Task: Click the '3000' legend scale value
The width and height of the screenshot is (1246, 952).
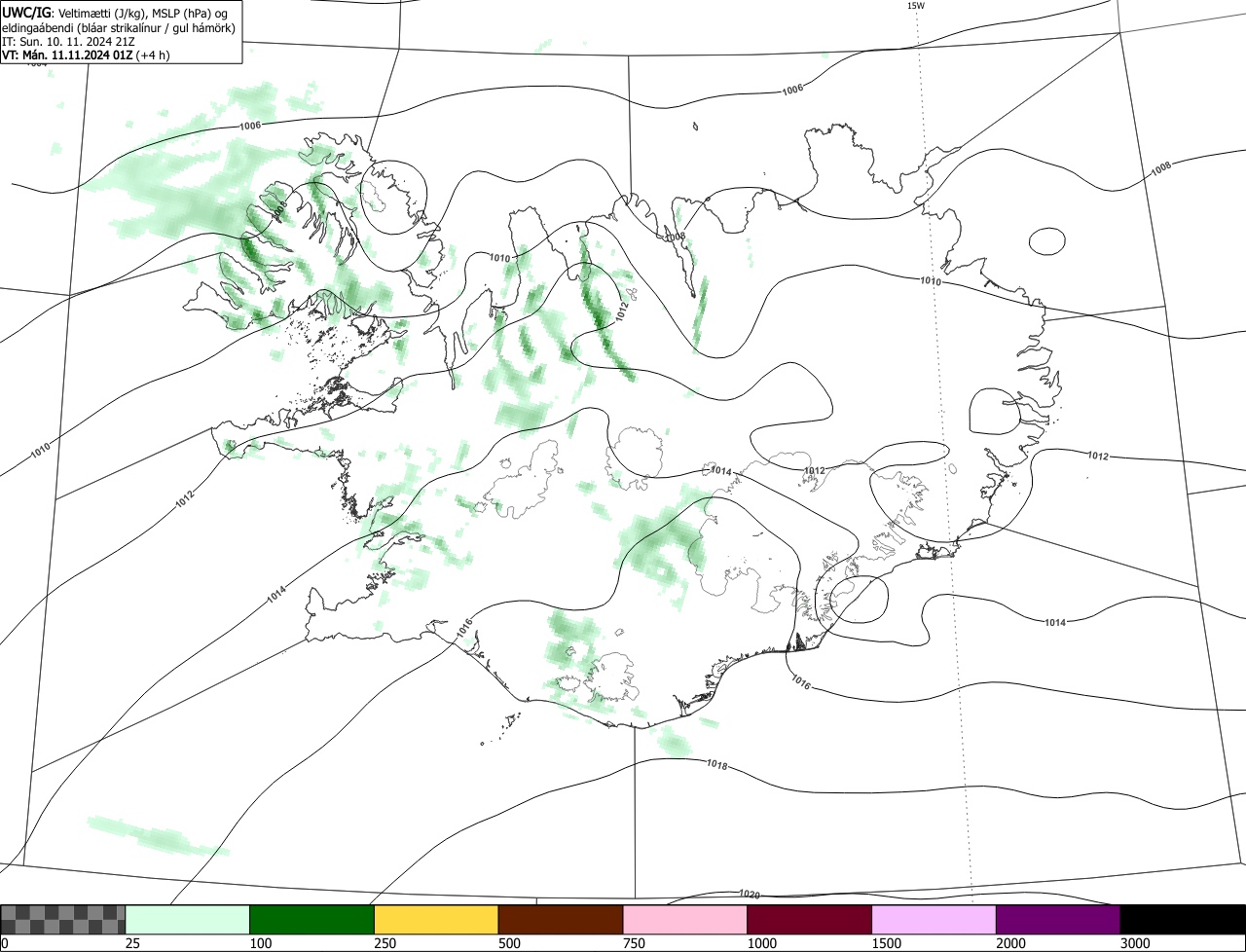Action: point(1137,943)
